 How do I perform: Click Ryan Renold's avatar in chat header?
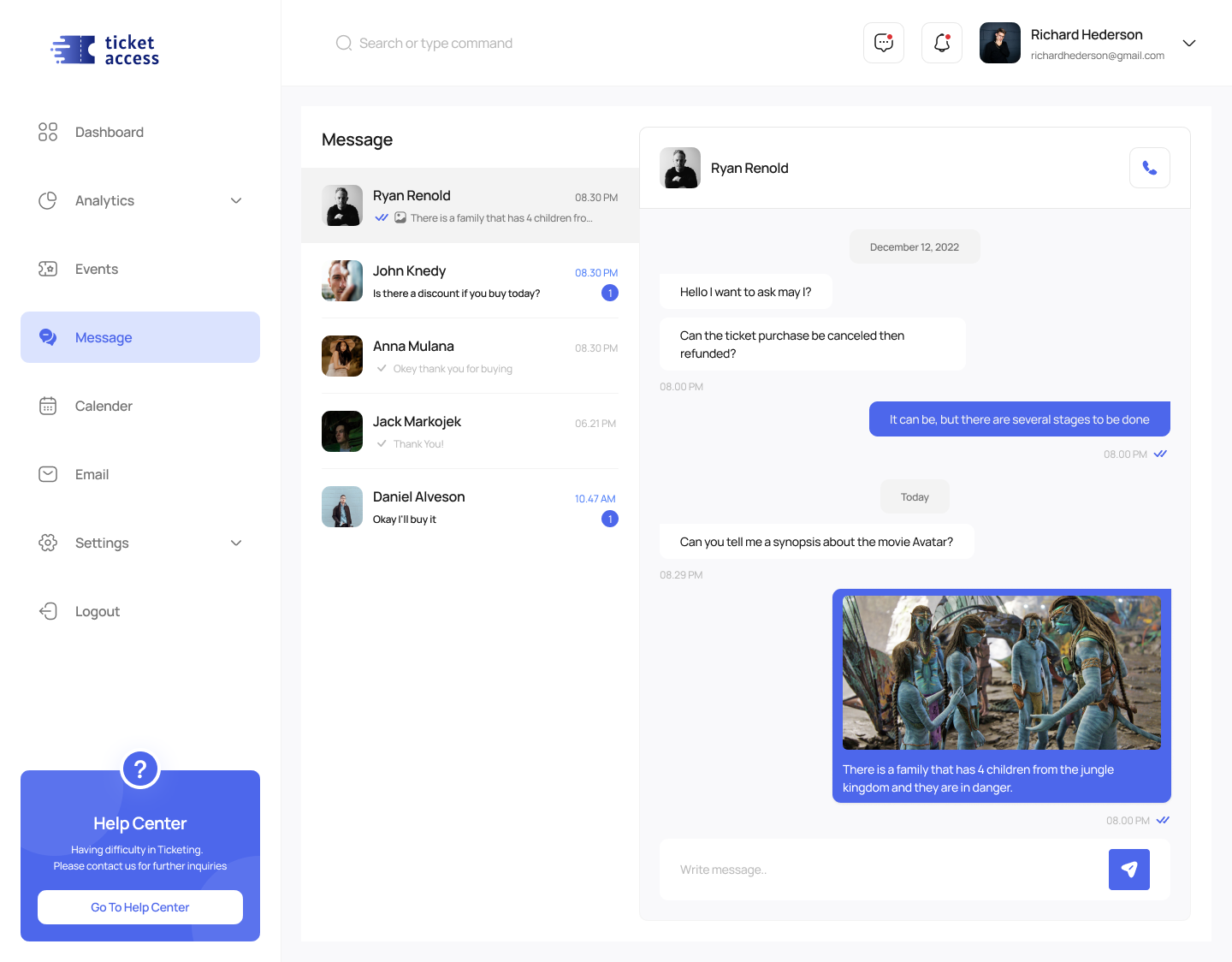click(680, 168)
